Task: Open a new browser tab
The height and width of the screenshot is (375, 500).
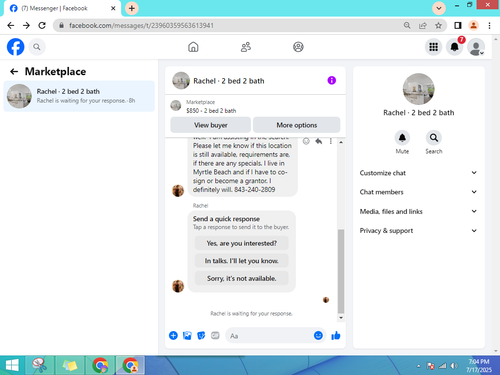Action: 132,8
